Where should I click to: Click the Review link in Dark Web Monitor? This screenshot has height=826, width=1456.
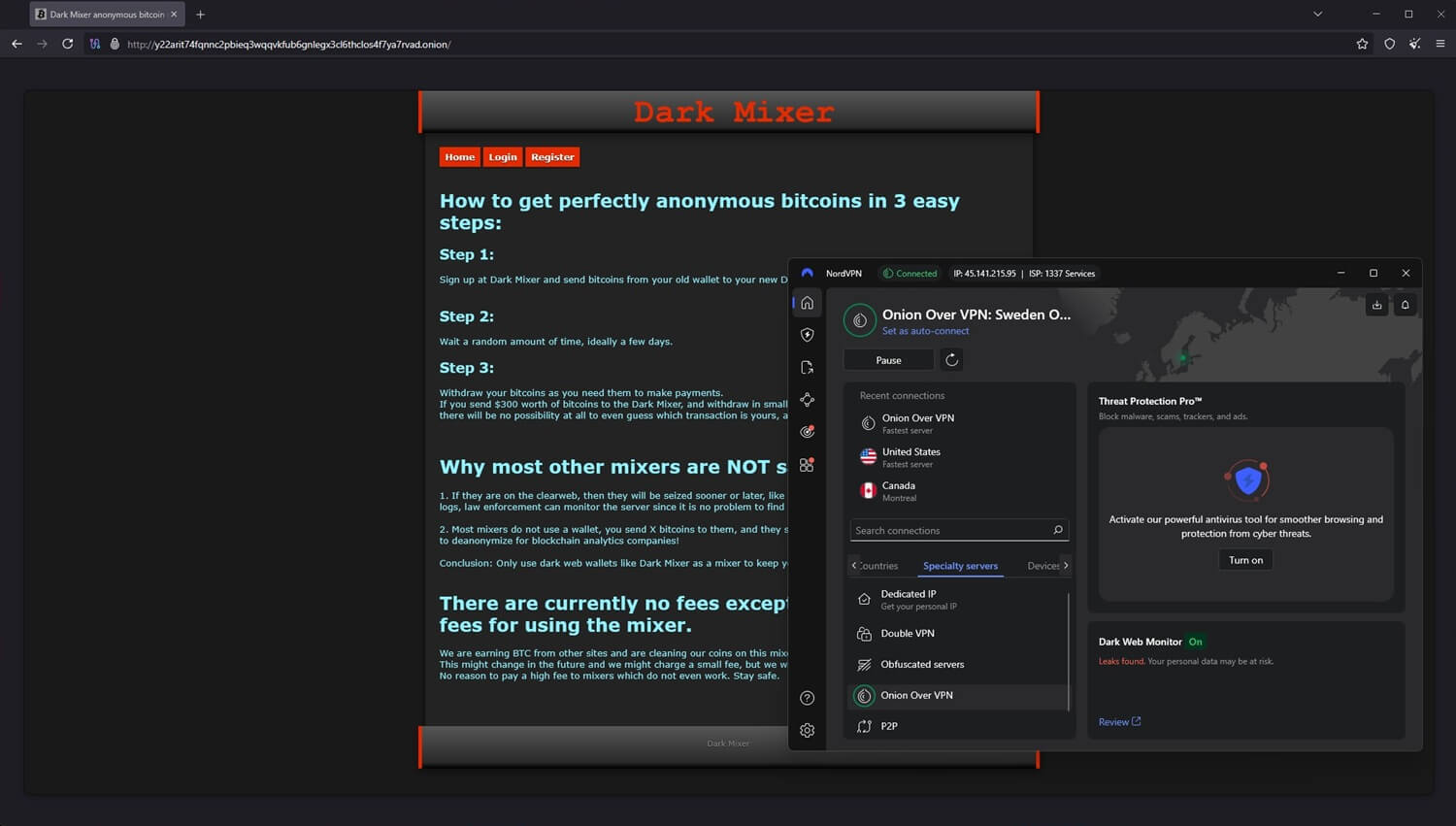click(1113, 721)
